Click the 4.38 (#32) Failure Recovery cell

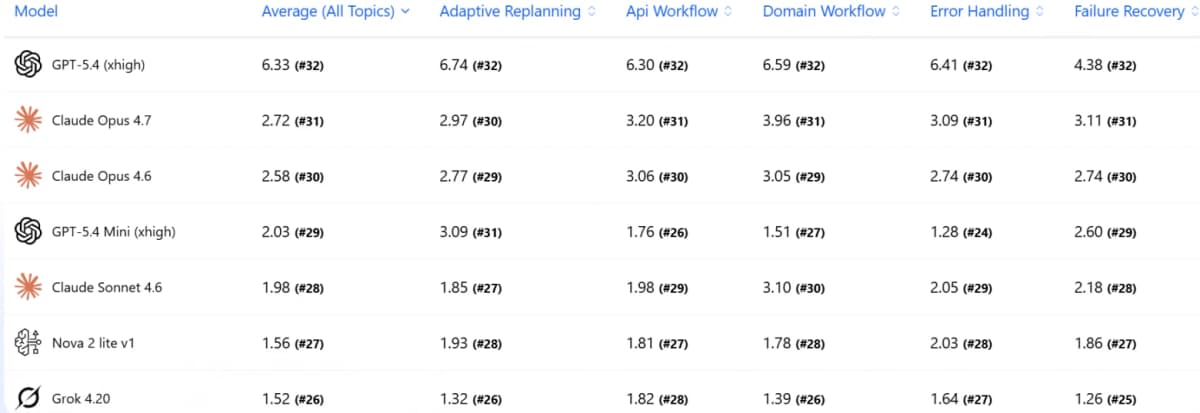[x=1105, y=65]
